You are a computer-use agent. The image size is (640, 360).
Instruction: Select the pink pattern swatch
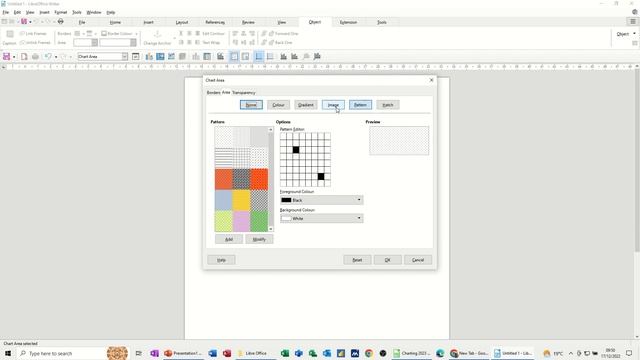[241, 221]
